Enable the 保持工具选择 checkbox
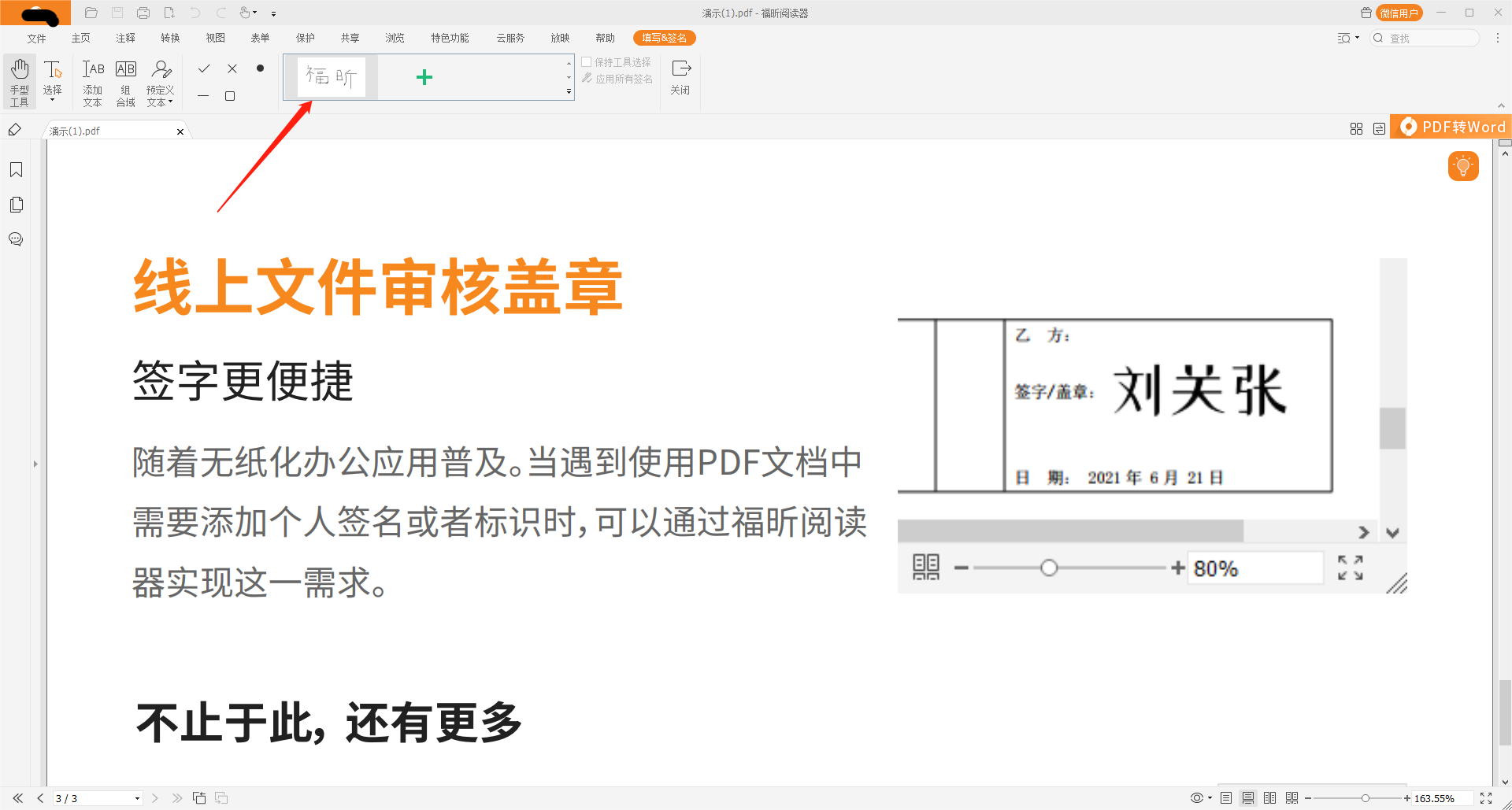This screenshot has width=1512, height=810. (x=587, y=62)
